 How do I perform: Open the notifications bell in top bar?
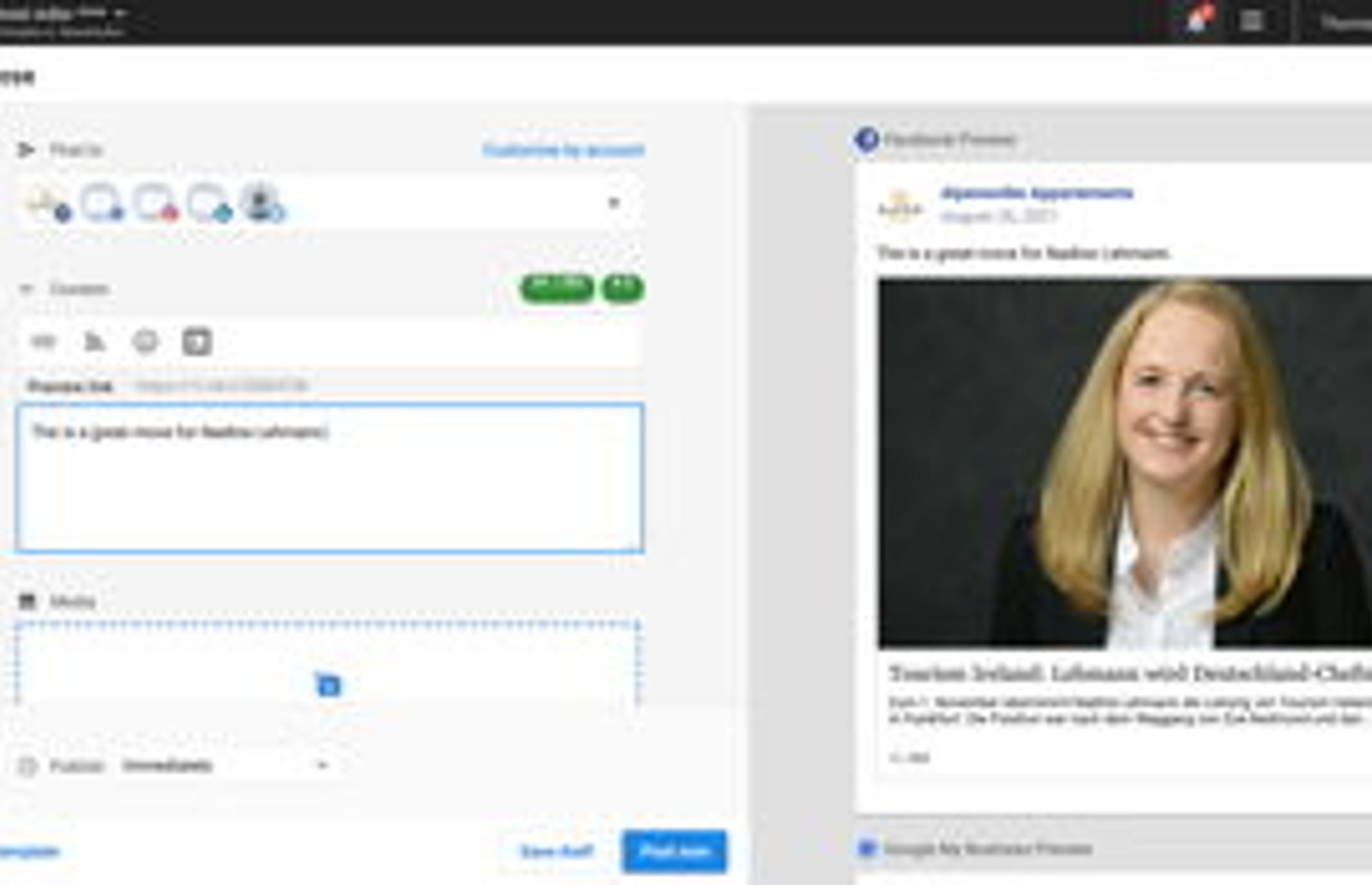(1197, 20)
